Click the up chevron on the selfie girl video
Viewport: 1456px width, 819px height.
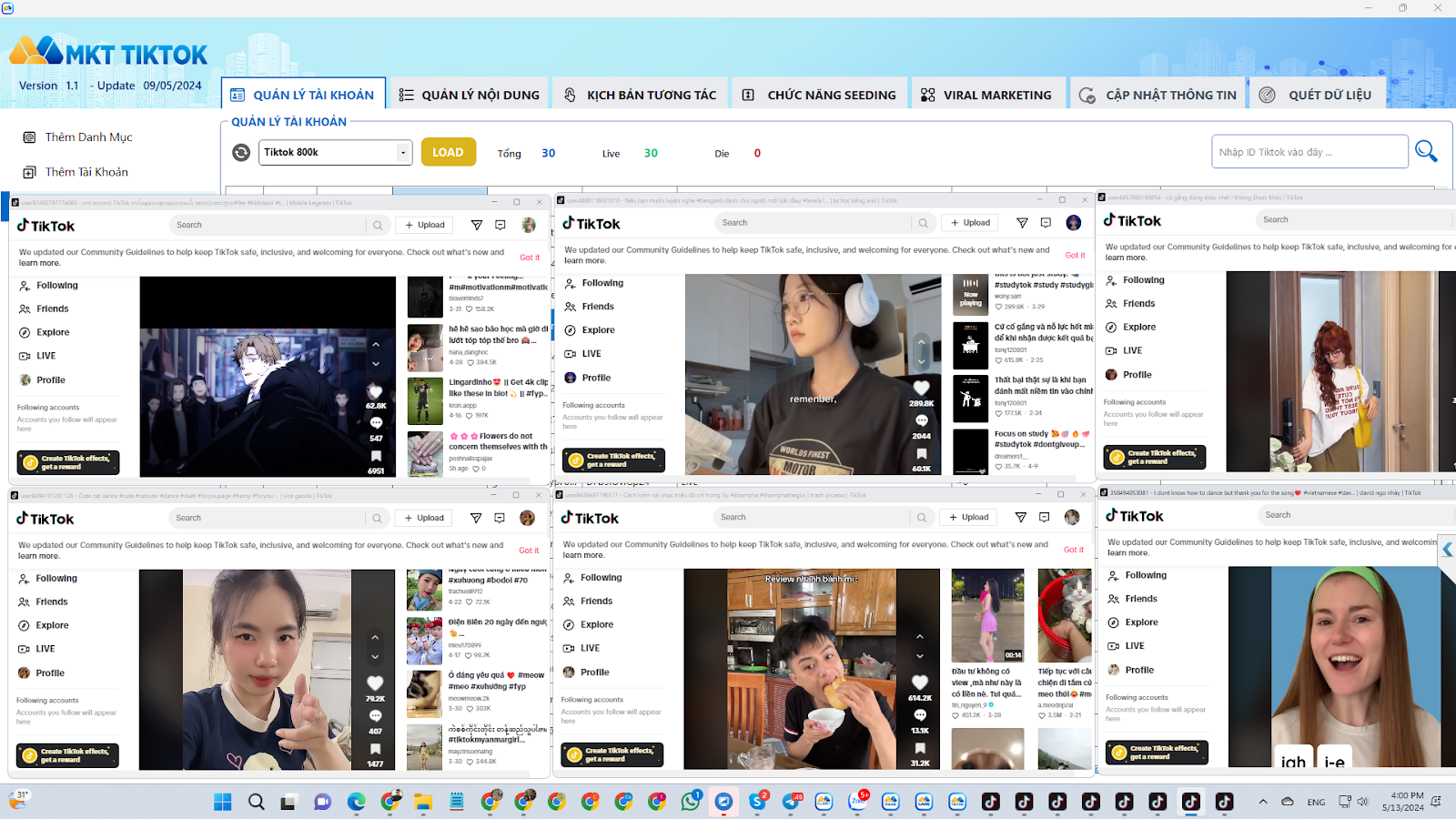375,637
